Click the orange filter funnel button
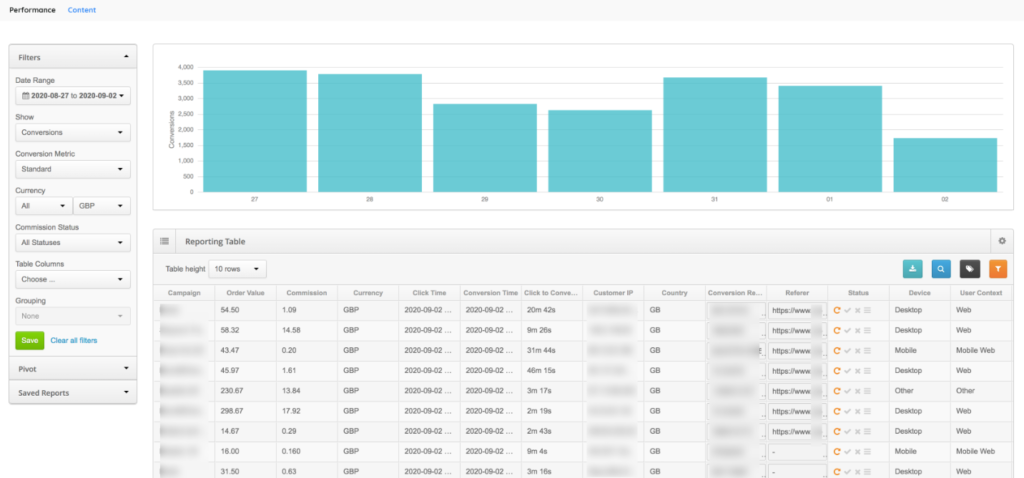 (997, 268)
